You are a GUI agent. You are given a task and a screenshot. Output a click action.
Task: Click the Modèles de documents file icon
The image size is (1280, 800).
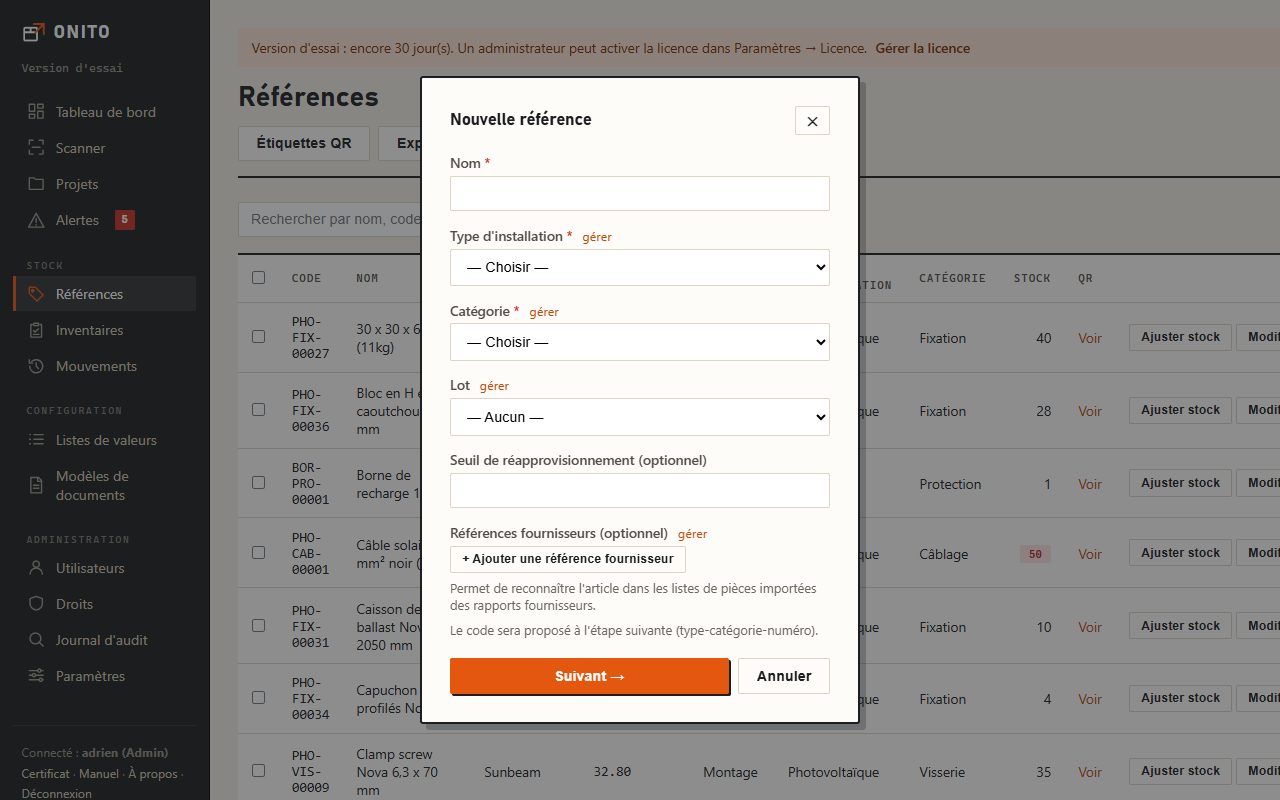[36, 485]
